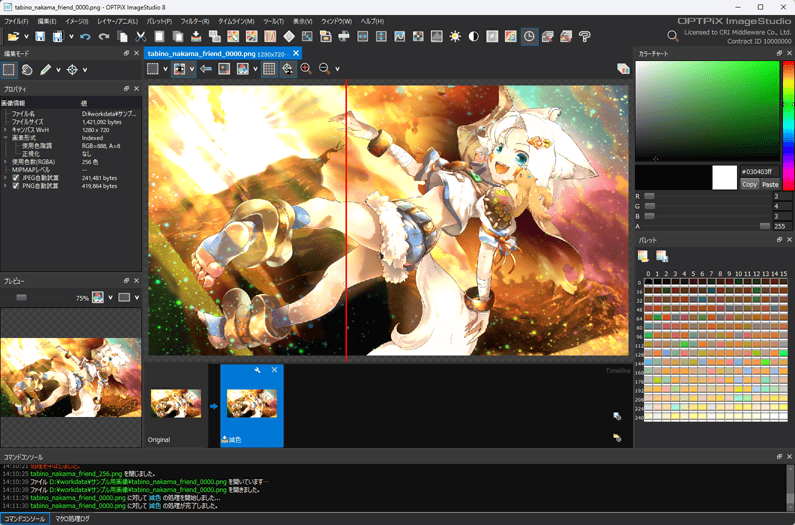Open dropdown arrow next to crosshair tool
Screen dimensions: 795x525
[x=85, y=70]
